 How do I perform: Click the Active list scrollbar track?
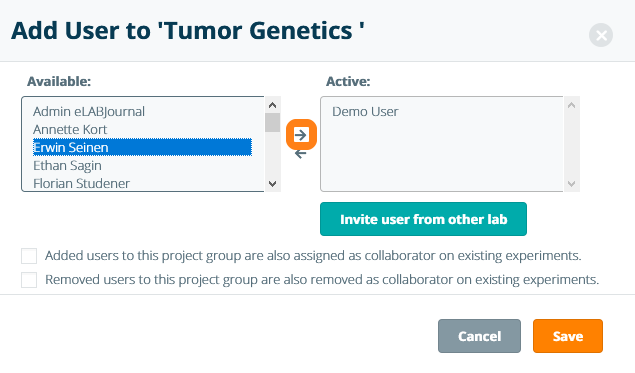(571, 145)
